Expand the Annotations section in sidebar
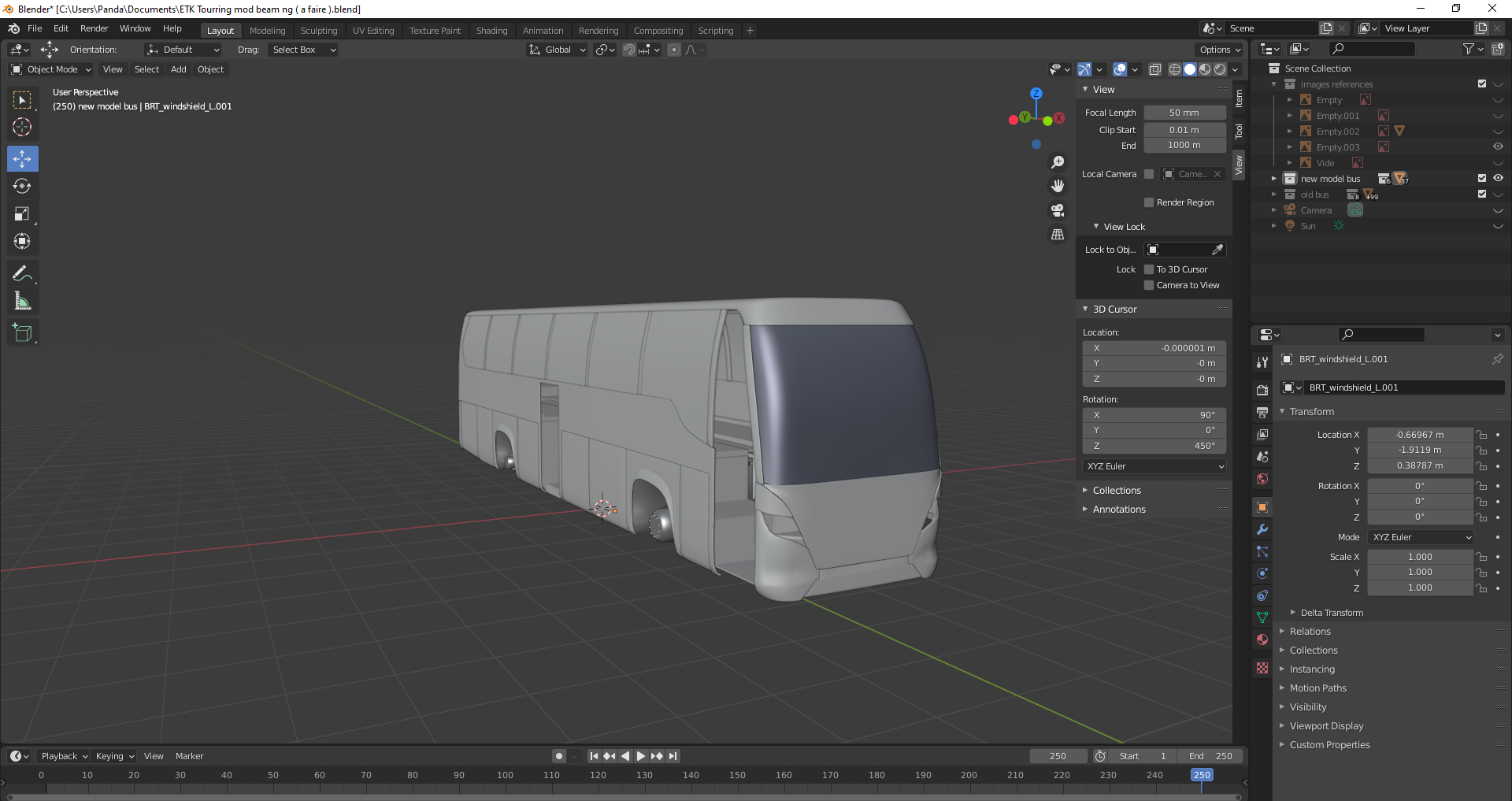The height and width of the screenshot is (801, 1512). click(x=1119, y=510)
